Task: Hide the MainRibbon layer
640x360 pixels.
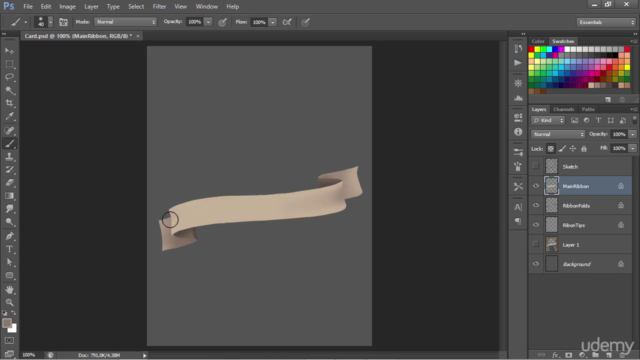Action: 536,186
